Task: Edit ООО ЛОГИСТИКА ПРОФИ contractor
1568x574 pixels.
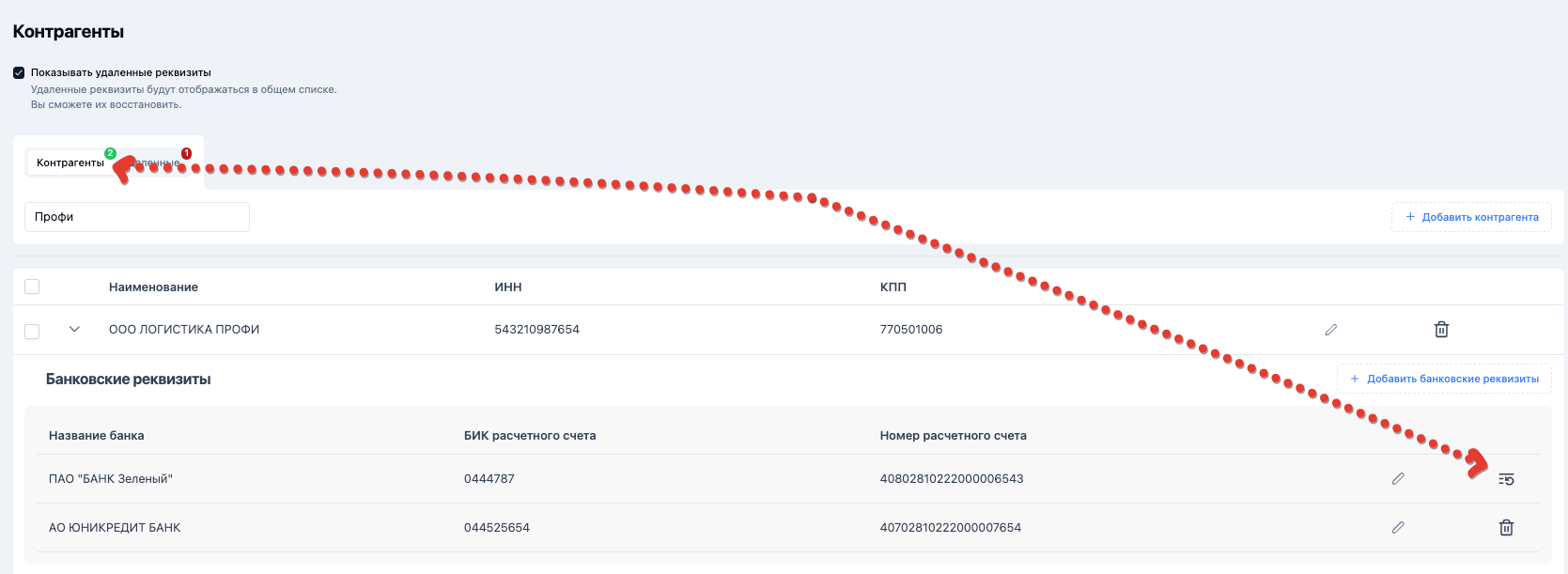Action: tap(1331, 330)
